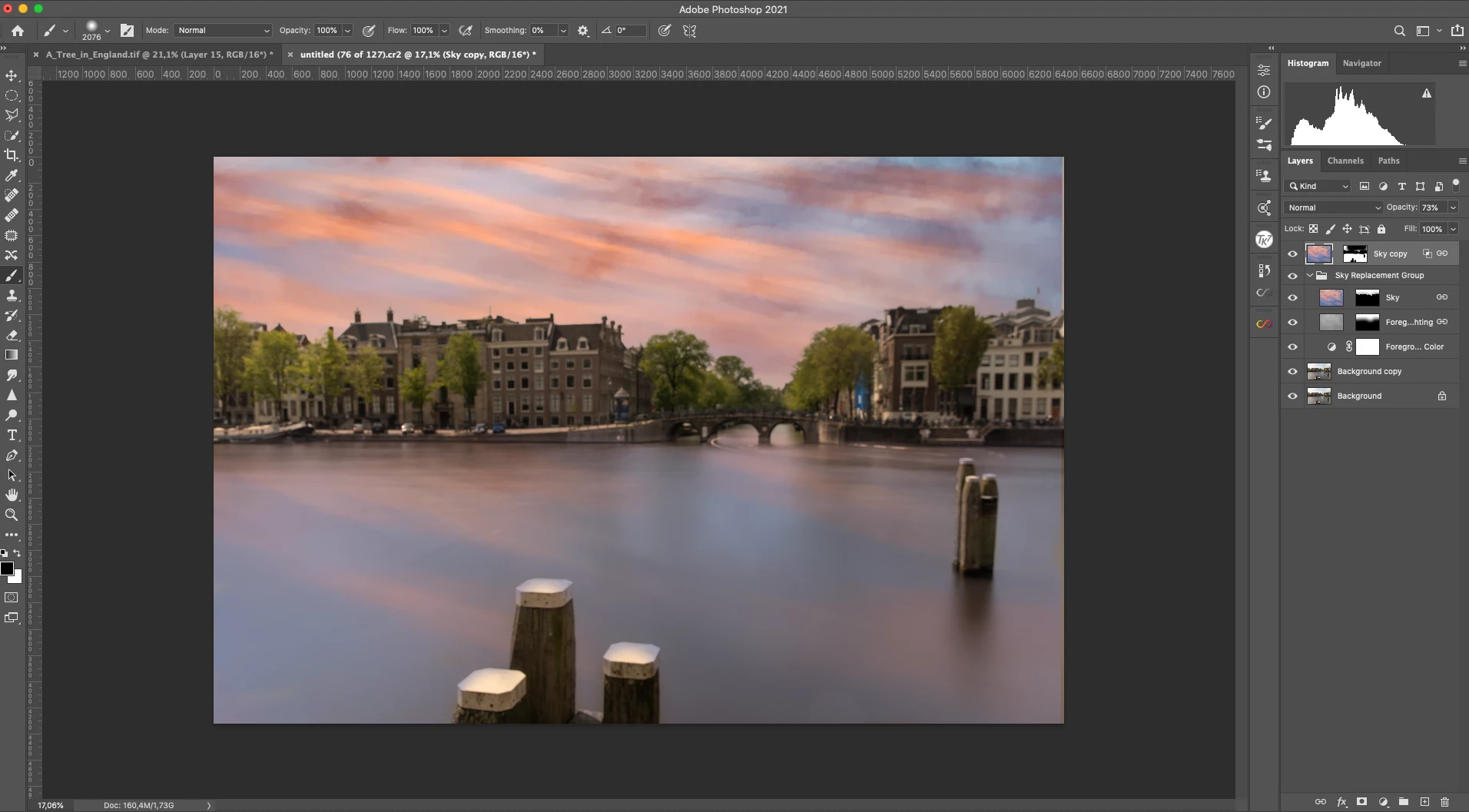The width and height of the screenshot is (1469, 812).
Task: Select the Hand tool
Action: tap(12, 495)
